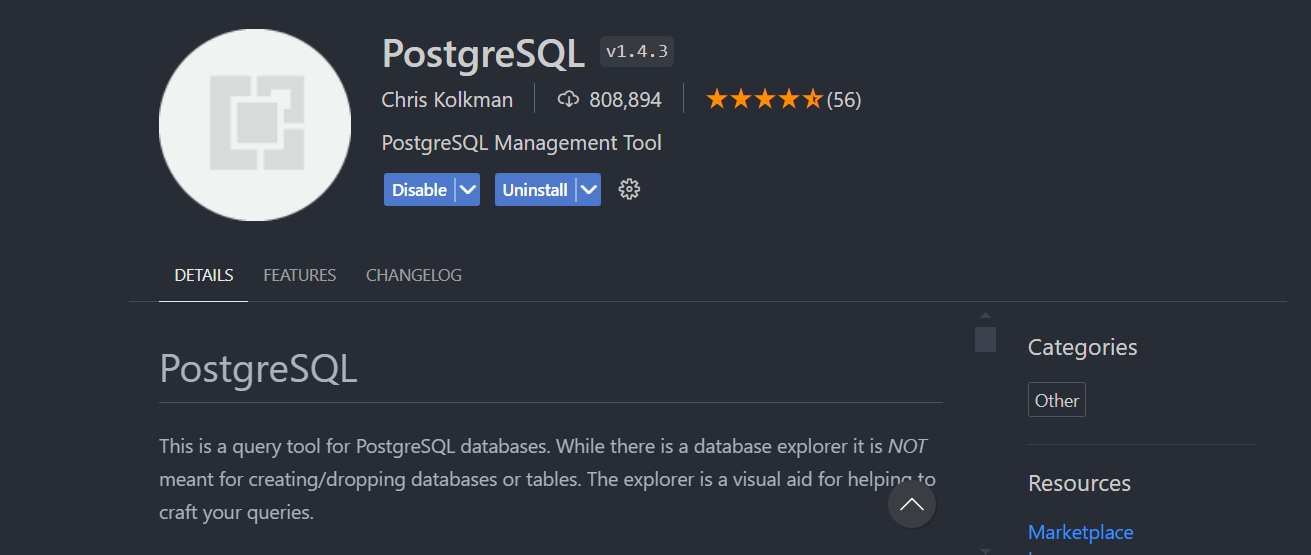This screenshot has height=555, width=1311.
Task: Open the FEATURES tab
Action: [x=299, y=275]
